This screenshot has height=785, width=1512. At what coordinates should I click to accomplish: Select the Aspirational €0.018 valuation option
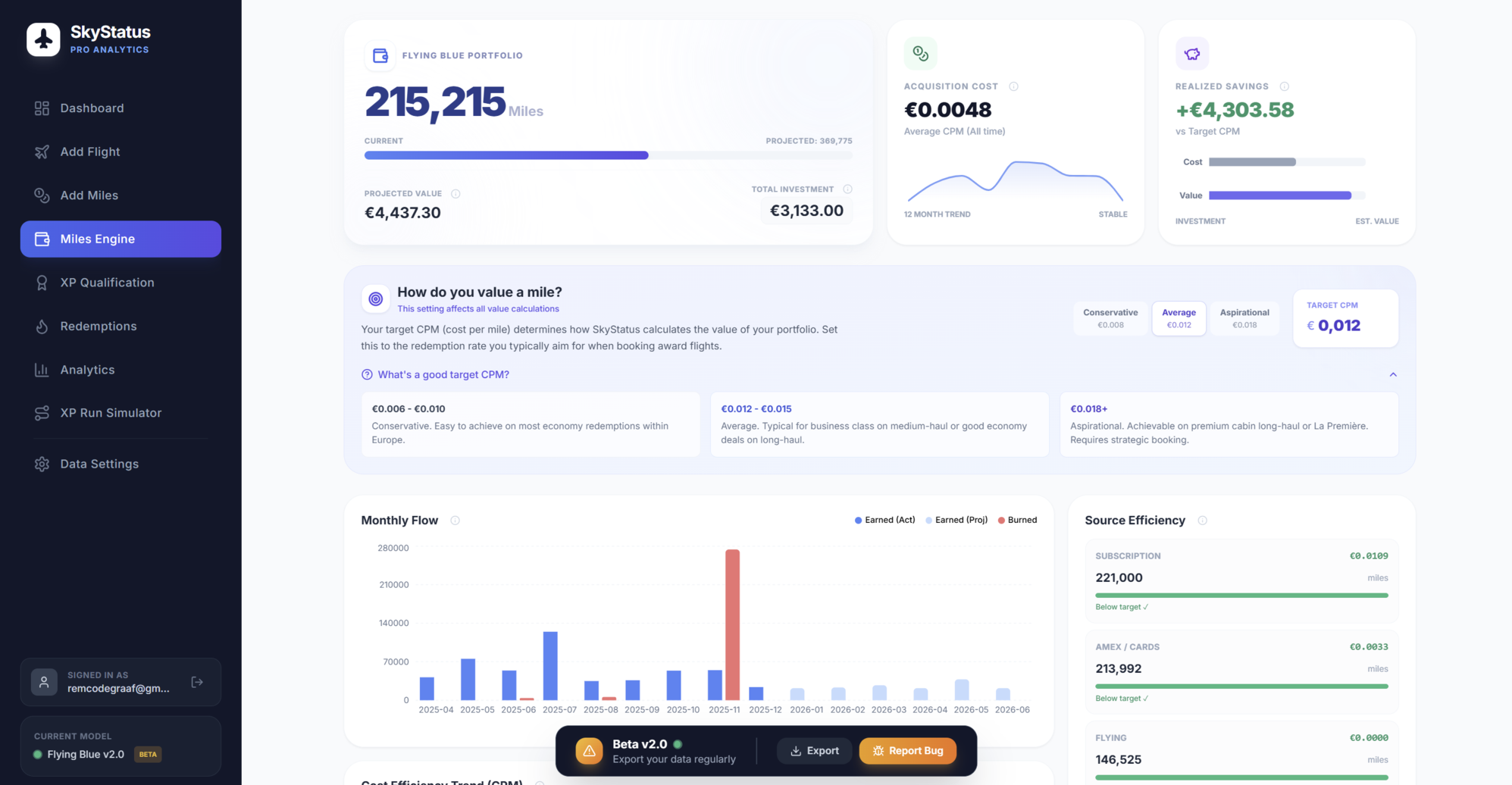(x=1244, y=318)
